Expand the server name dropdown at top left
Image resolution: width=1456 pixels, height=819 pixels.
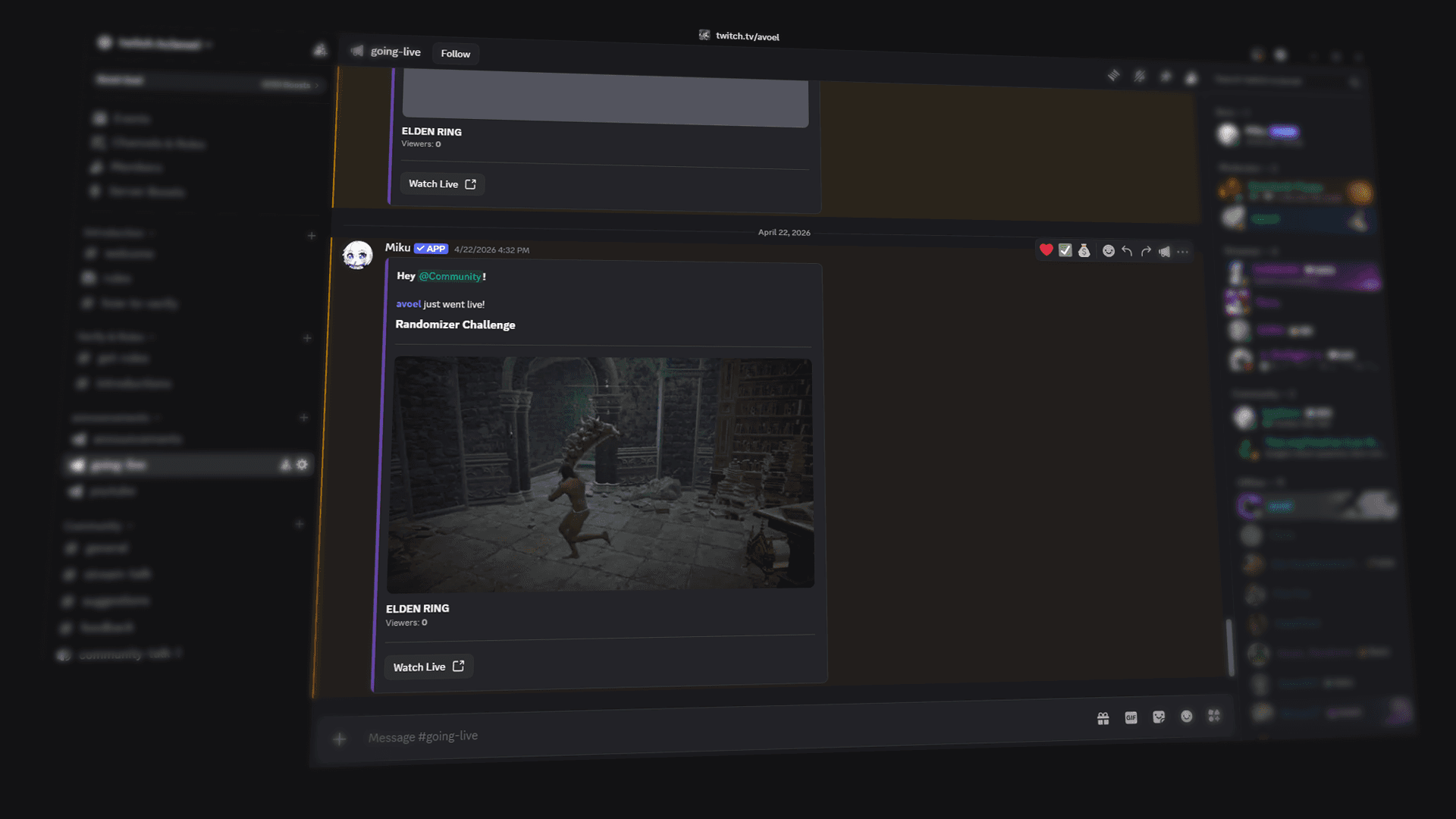pyautogui.click(x=159, y=44)
